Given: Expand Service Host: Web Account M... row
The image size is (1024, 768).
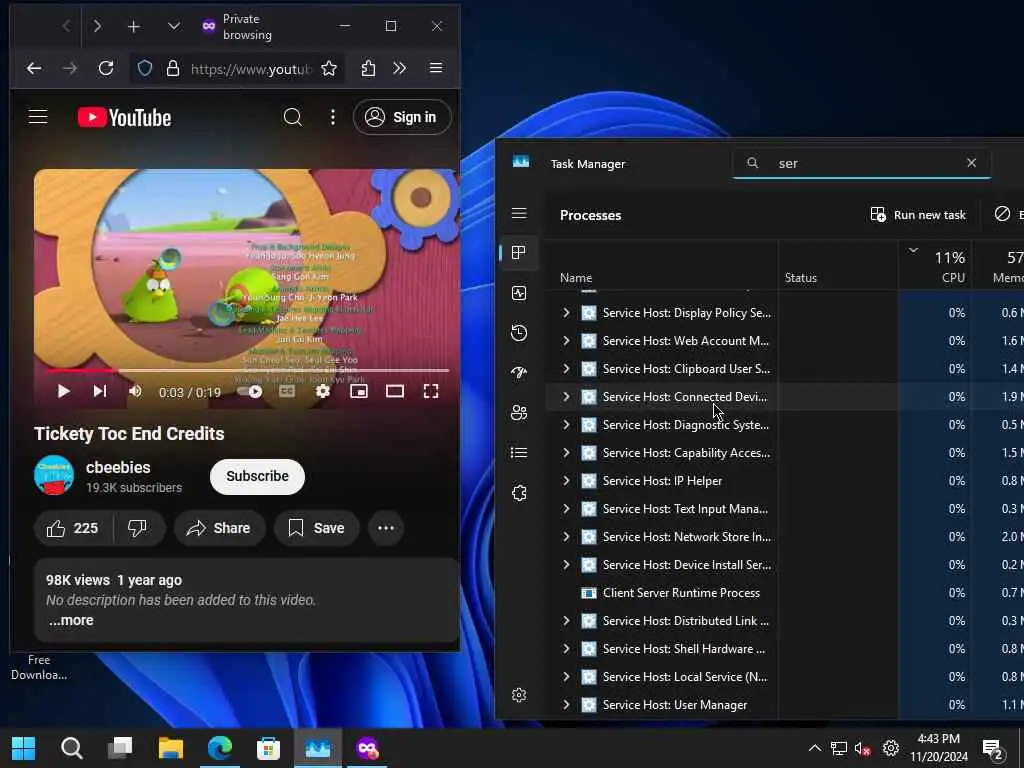Looking at the screenshot, I should tap(566, 341).
